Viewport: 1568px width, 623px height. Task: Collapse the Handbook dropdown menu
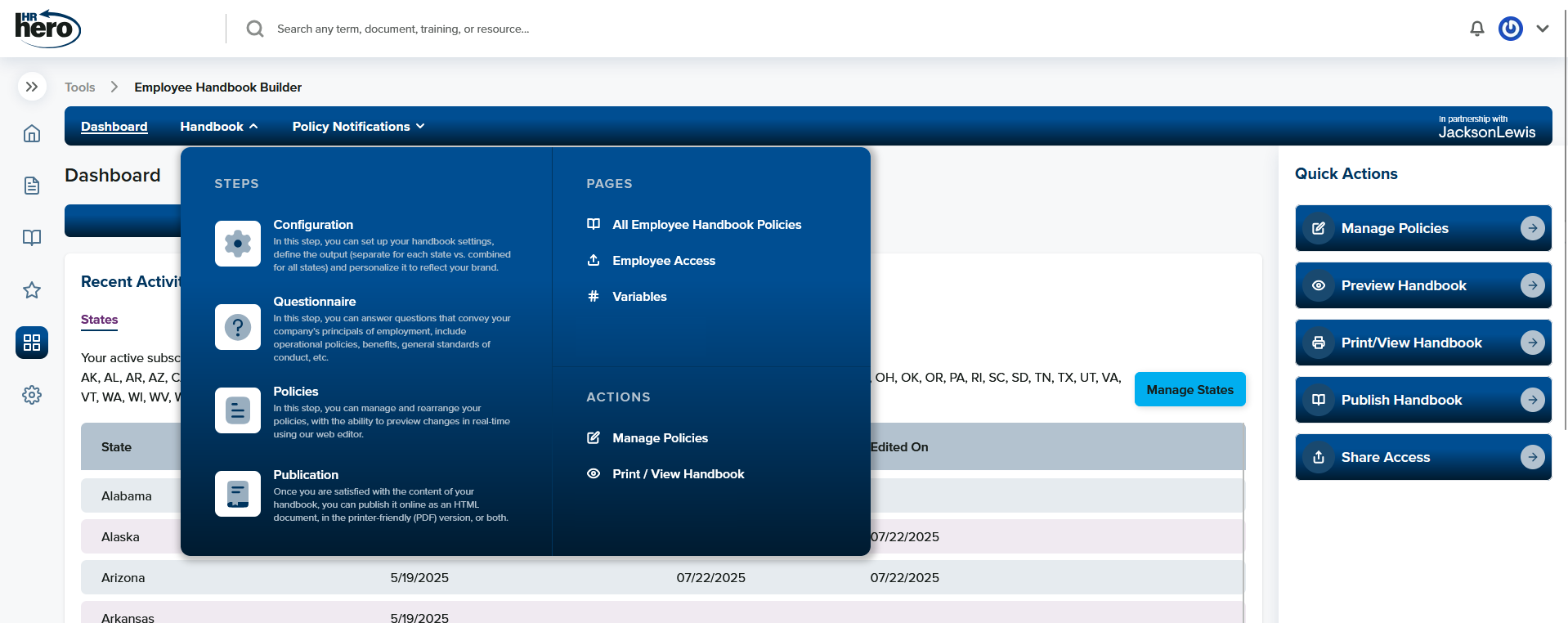click(218, 127)
